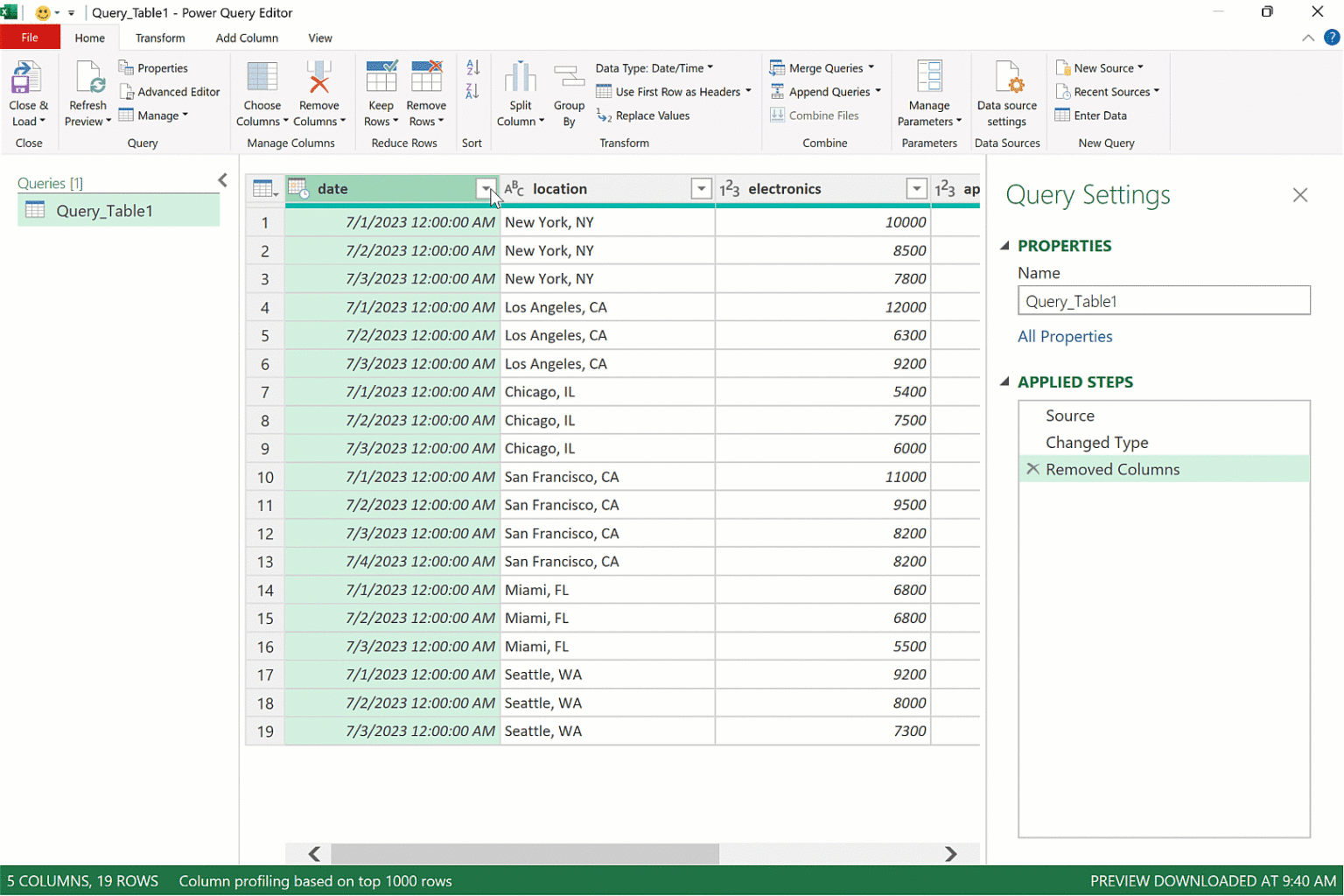Switch to the Transform tab
The image size is (1344, 896).
[160, 38]
